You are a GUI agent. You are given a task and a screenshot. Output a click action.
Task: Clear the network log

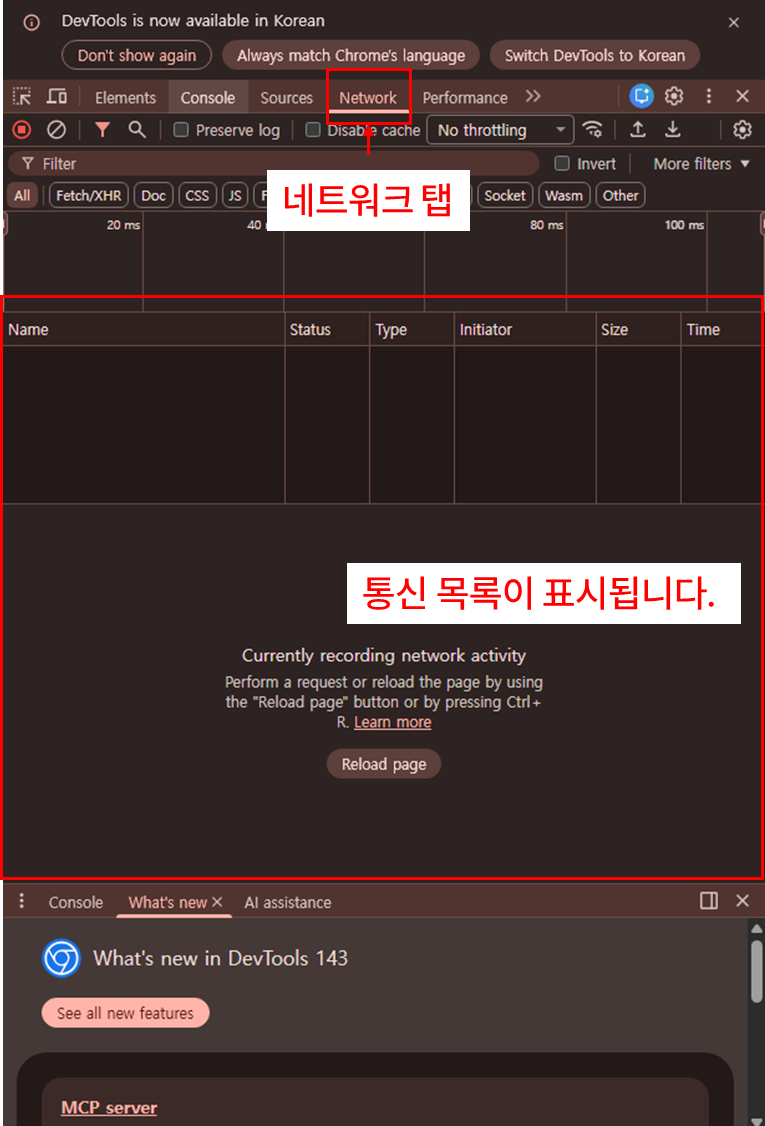point(57,129)
